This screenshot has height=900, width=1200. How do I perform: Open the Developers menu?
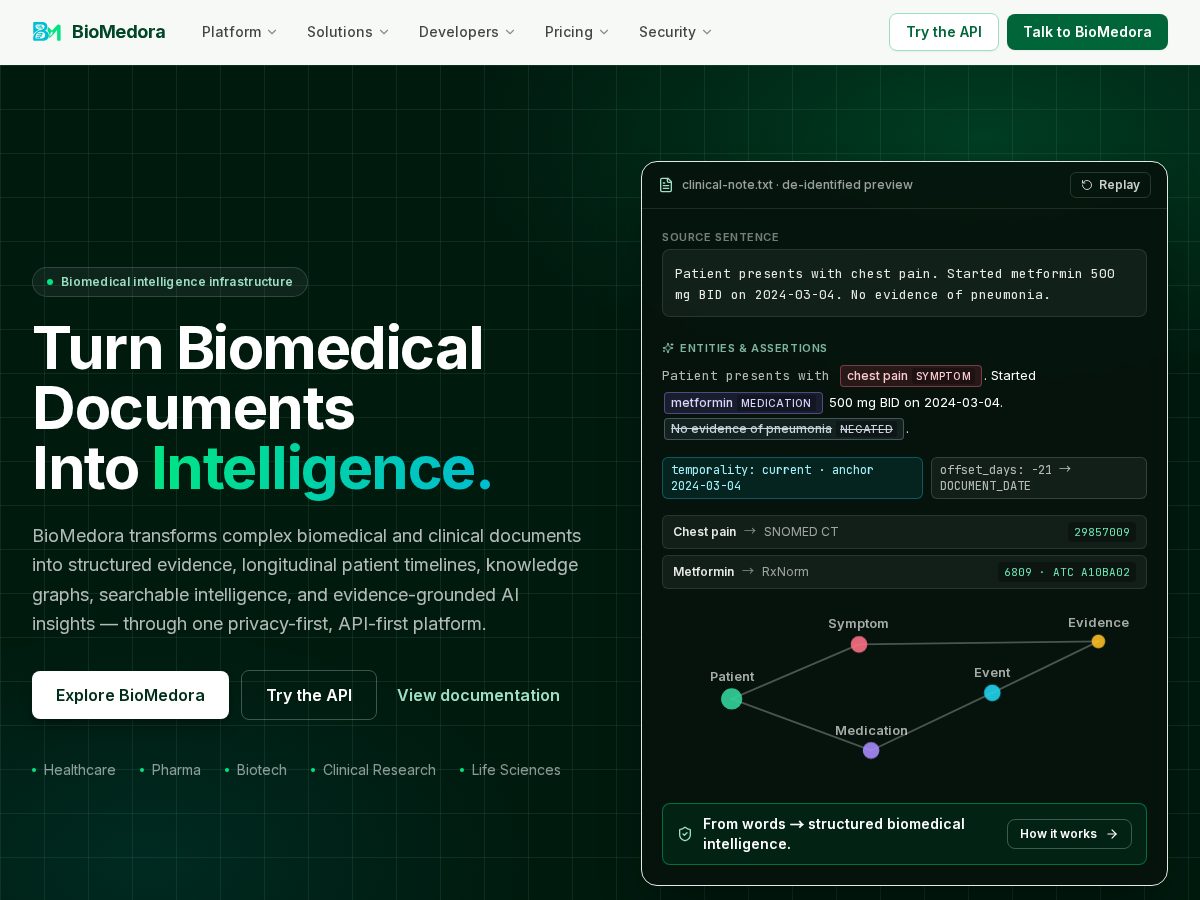tap(467, 32)
